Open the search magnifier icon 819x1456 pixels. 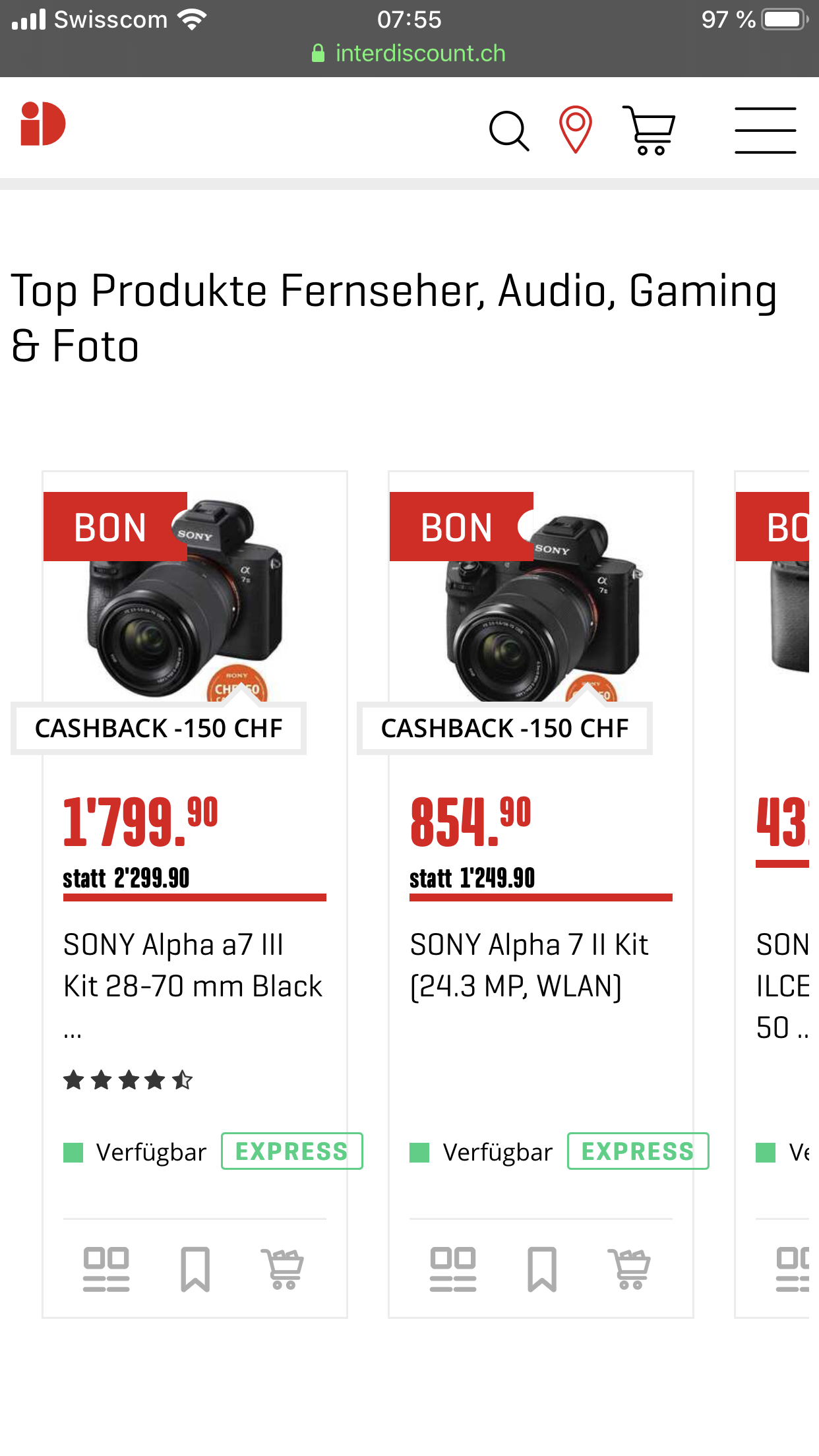click(509, 131)
